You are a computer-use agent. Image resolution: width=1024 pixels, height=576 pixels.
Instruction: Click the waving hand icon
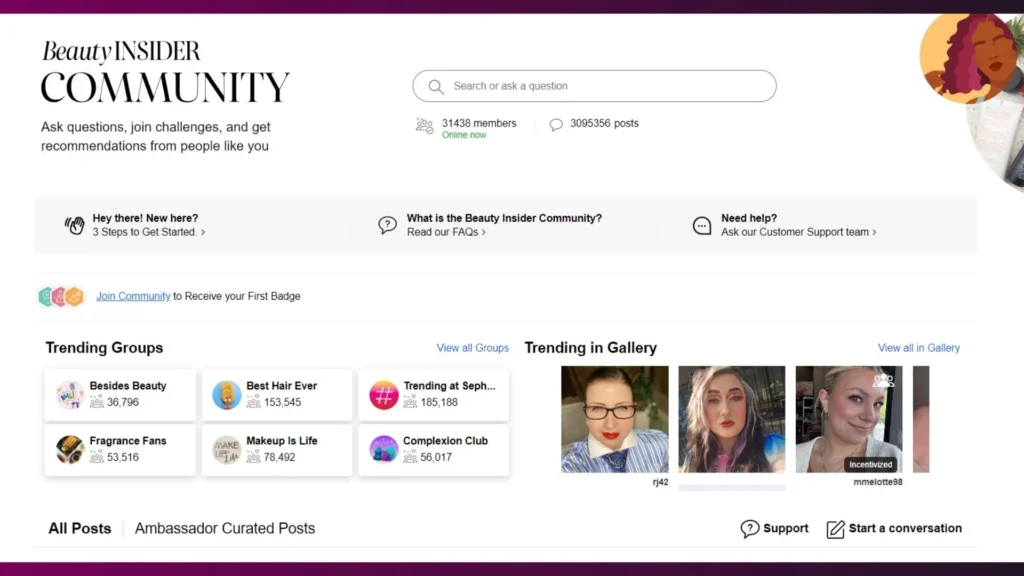coord(75,225)
